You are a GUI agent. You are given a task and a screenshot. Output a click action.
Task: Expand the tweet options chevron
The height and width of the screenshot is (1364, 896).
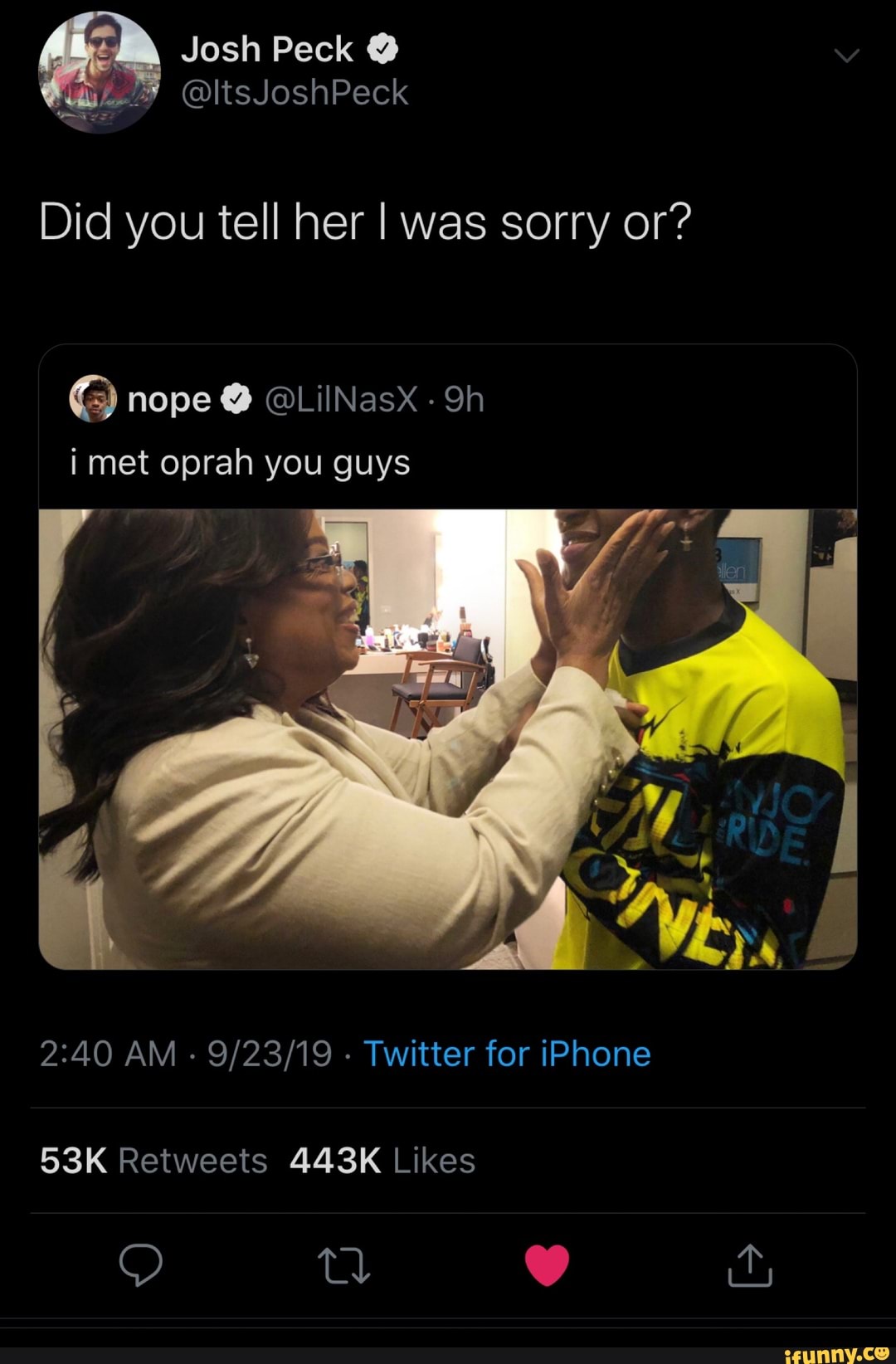846,56
